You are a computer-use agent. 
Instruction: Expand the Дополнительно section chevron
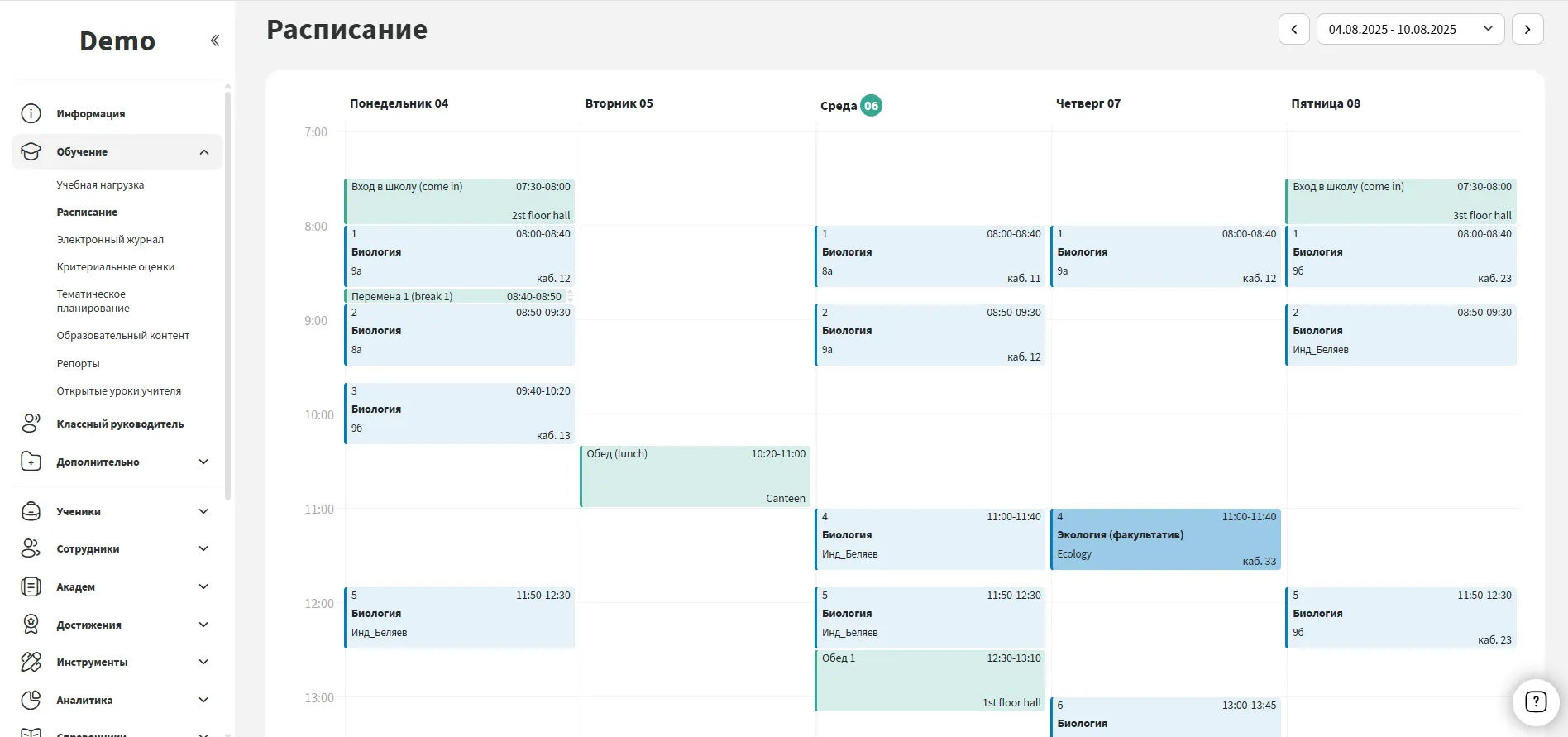[x=203, y=462]
